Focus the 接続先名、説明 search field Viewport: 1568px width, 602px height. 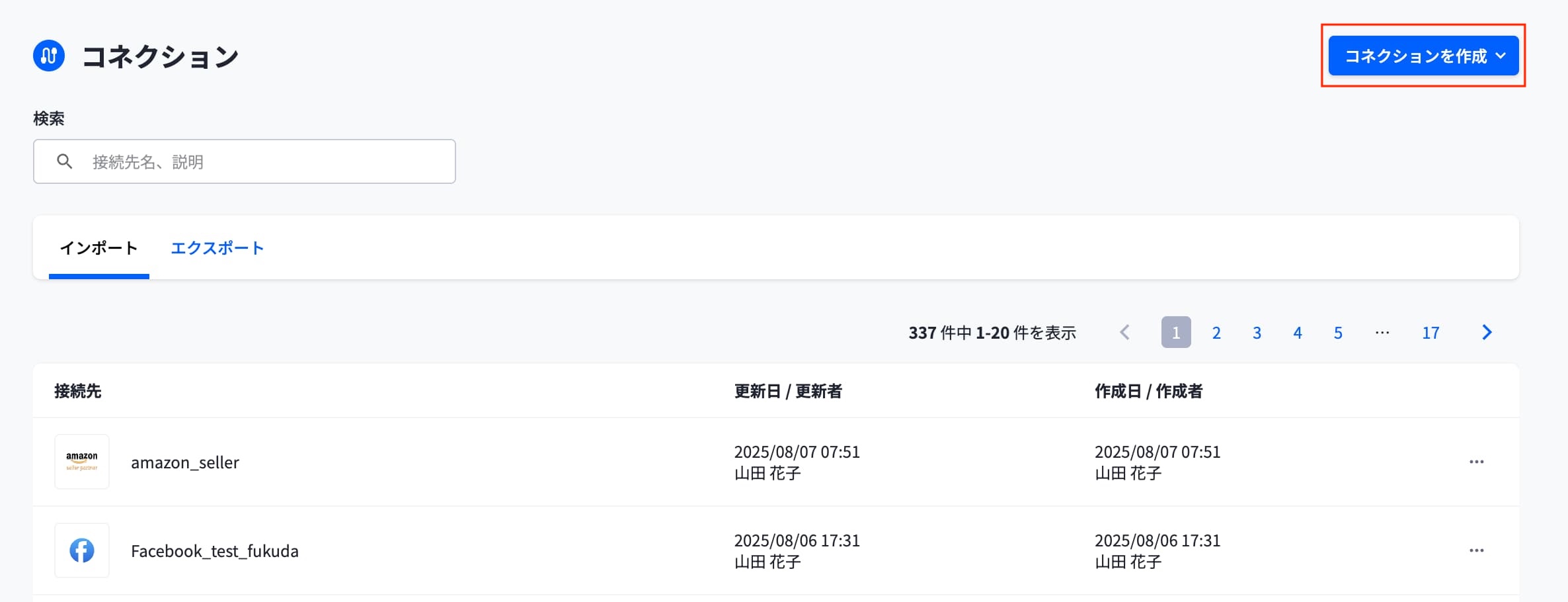[x=264, y=161]
